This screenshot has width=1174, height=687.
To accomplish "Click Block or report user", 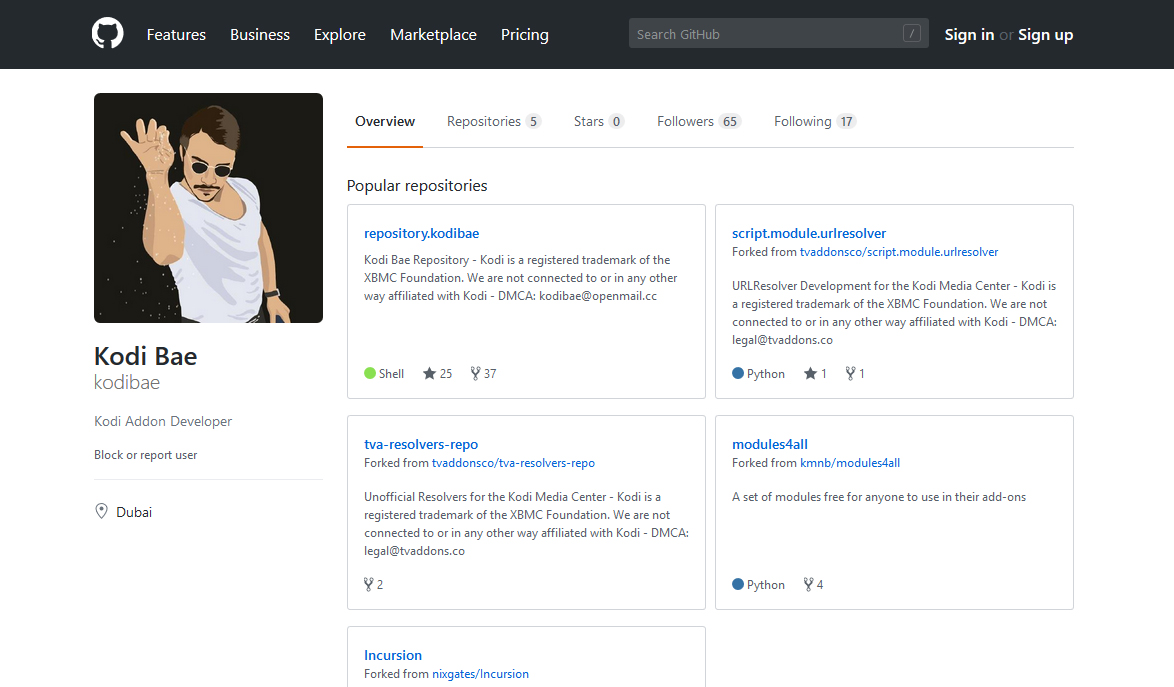I will pos(145,455).
